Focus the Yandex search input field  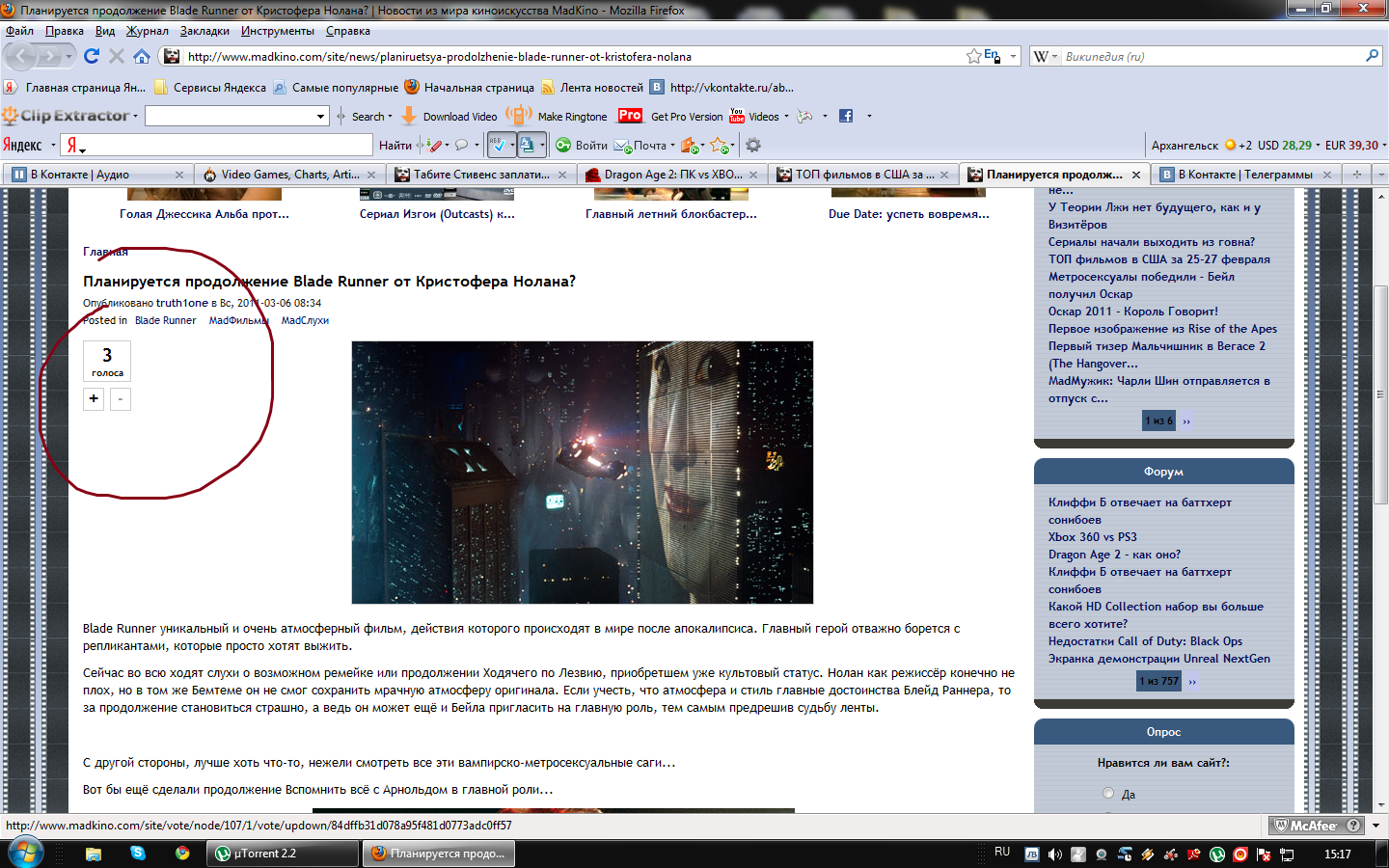(217, 145)
